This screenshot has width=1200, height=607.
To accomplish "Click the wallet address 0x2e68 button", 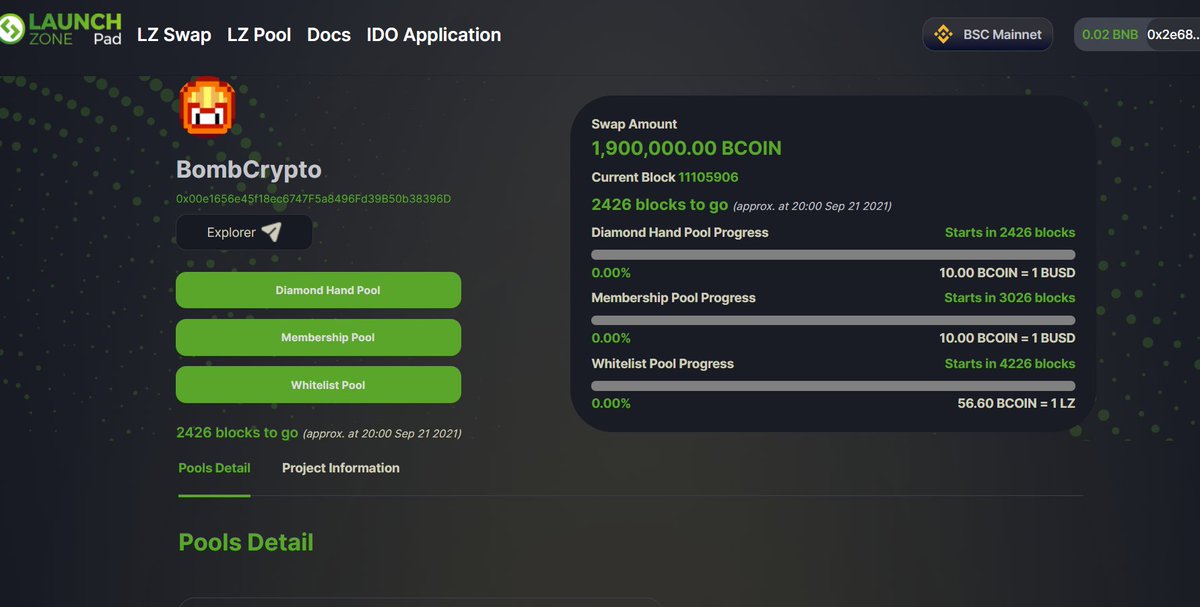I will tap(1174, 34).
